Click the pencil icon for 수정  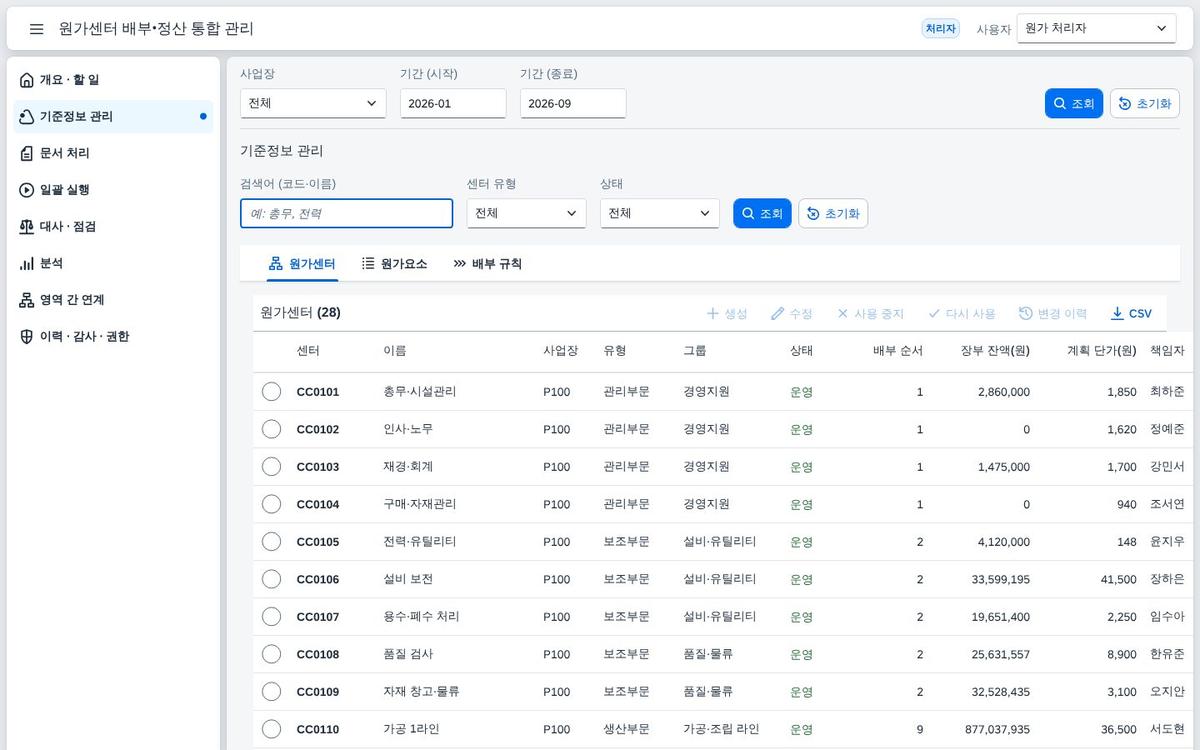[x=778, y=313]
